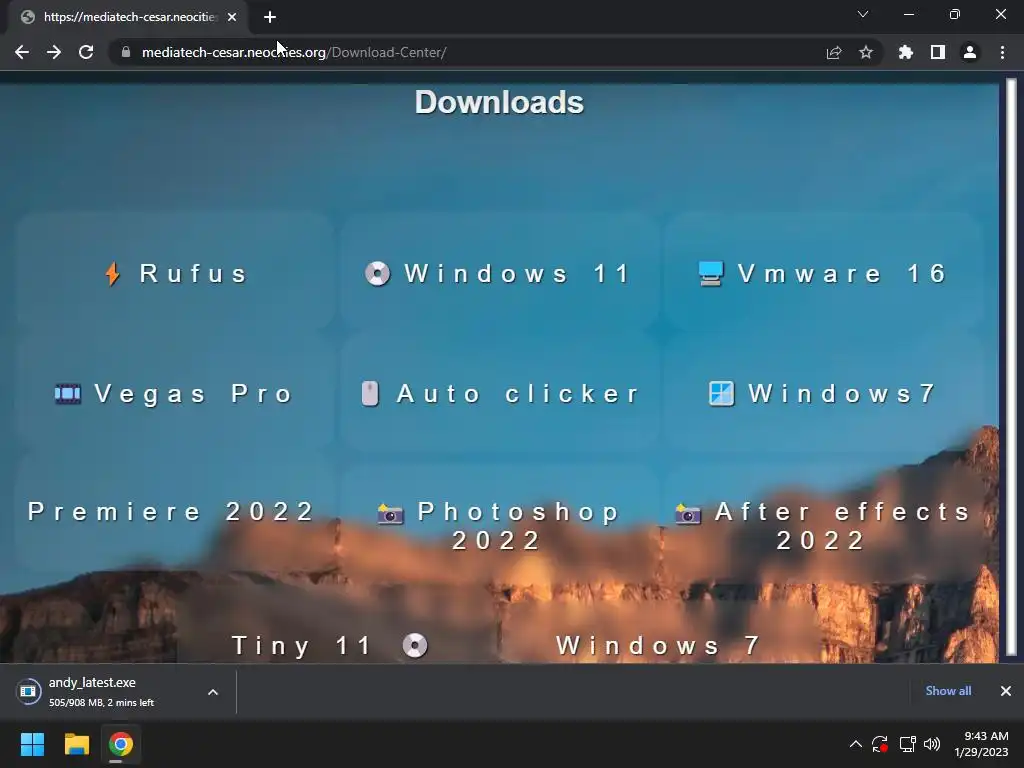This screenshot has width=1024, height=768.
Task: Click the mouse icon beside Auto clicker
Action: [x=370, y=394]
